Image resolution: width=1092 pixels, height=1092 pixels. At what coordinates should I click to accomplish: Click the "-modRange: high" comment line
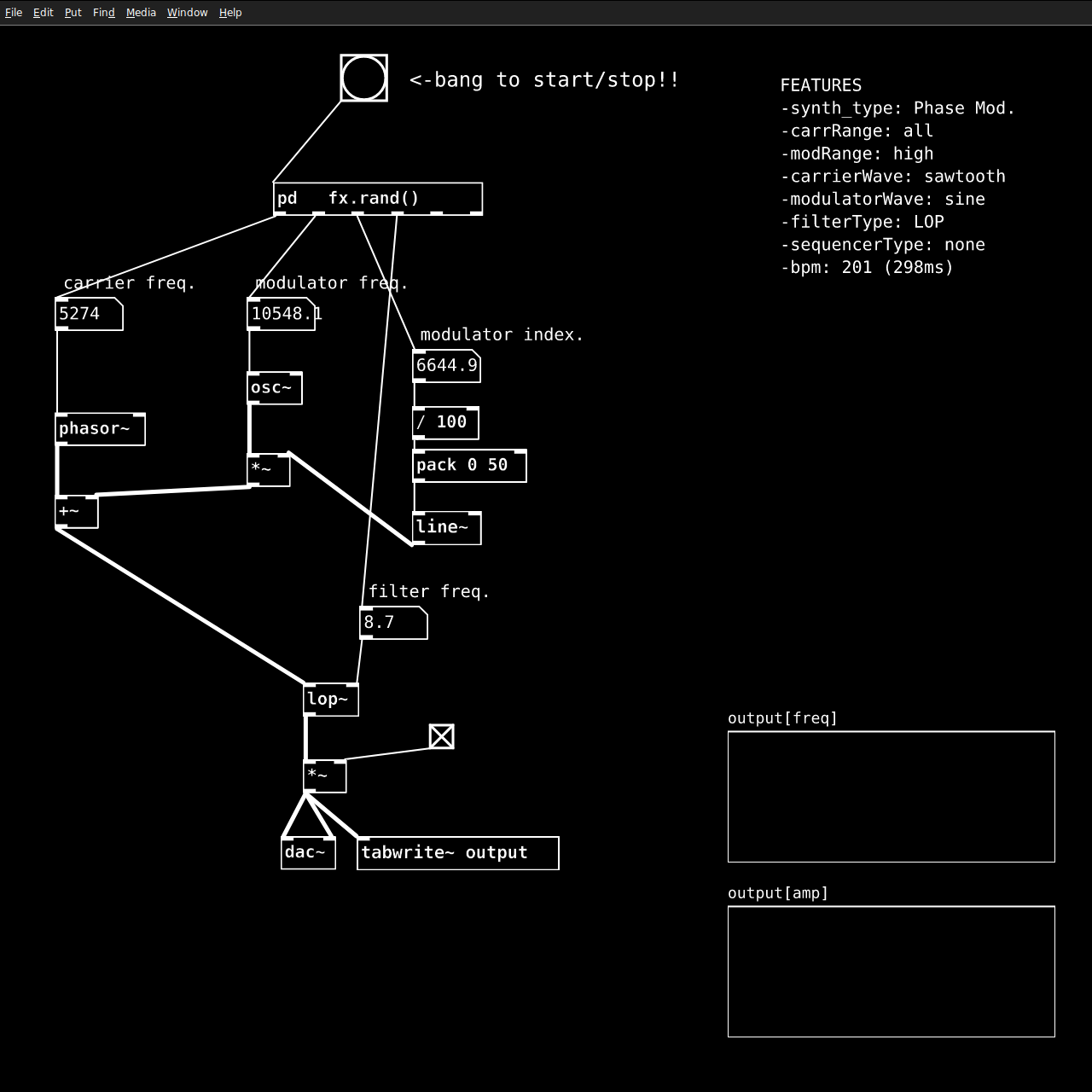857,154
